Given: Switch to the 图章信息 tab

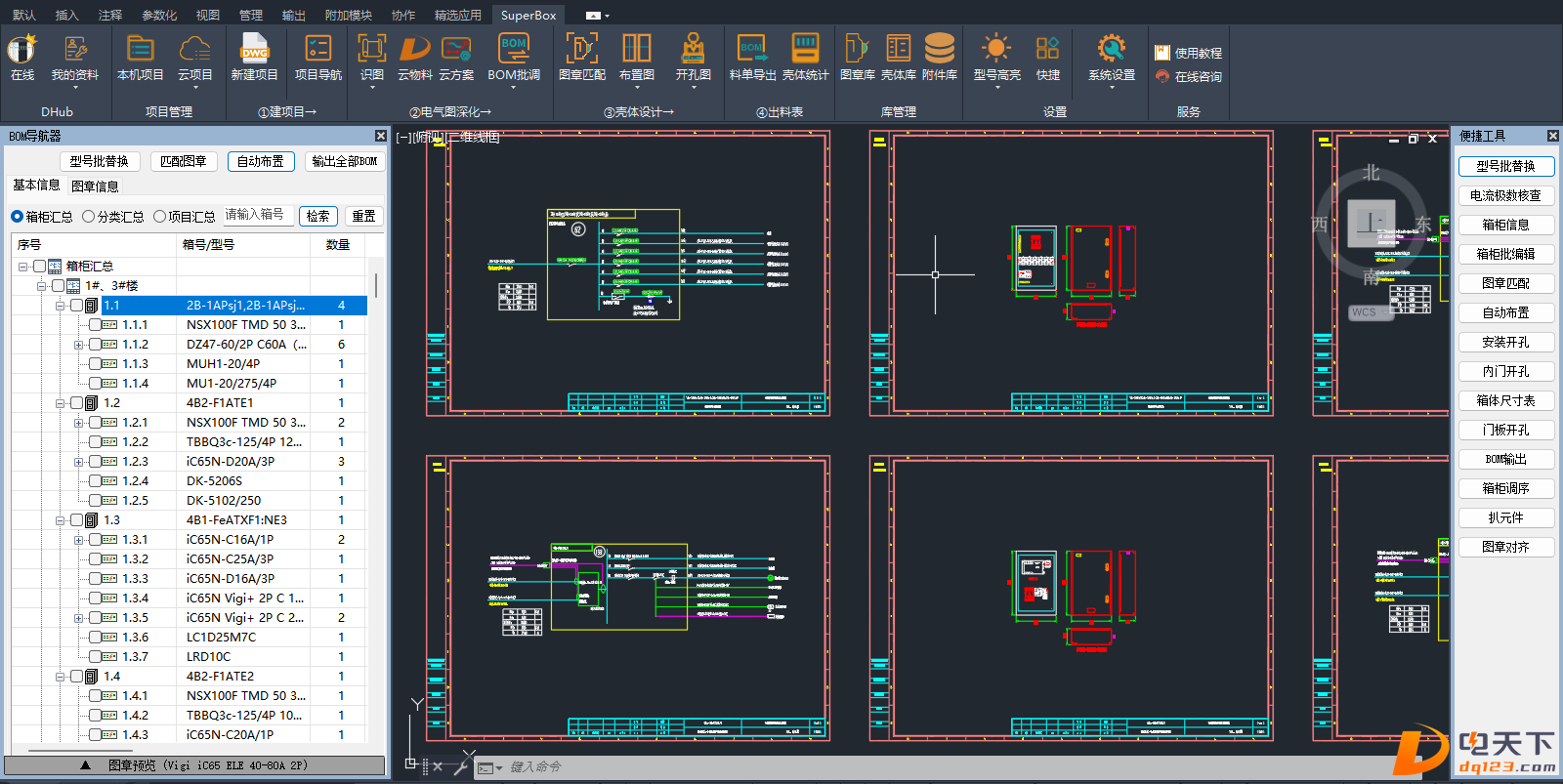Looking at the screenshot, I should [95, 186].
